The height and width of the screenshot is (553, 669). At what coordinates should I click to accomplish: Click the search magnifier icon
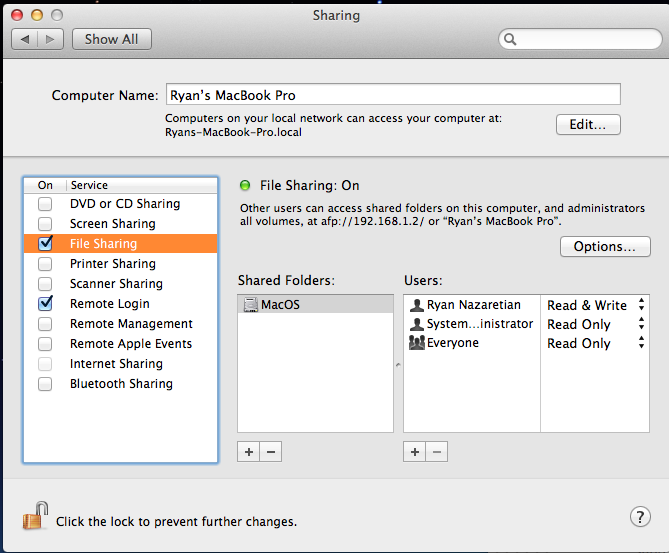pos(510,39)
